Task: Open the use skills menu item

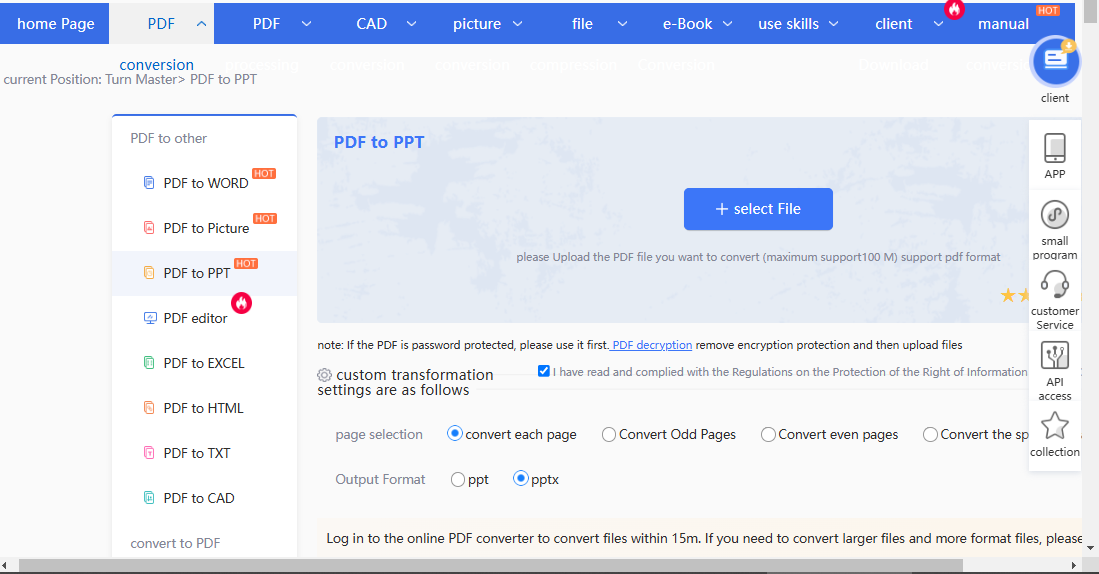Action: pyautogui.click(x=789, y=24)
